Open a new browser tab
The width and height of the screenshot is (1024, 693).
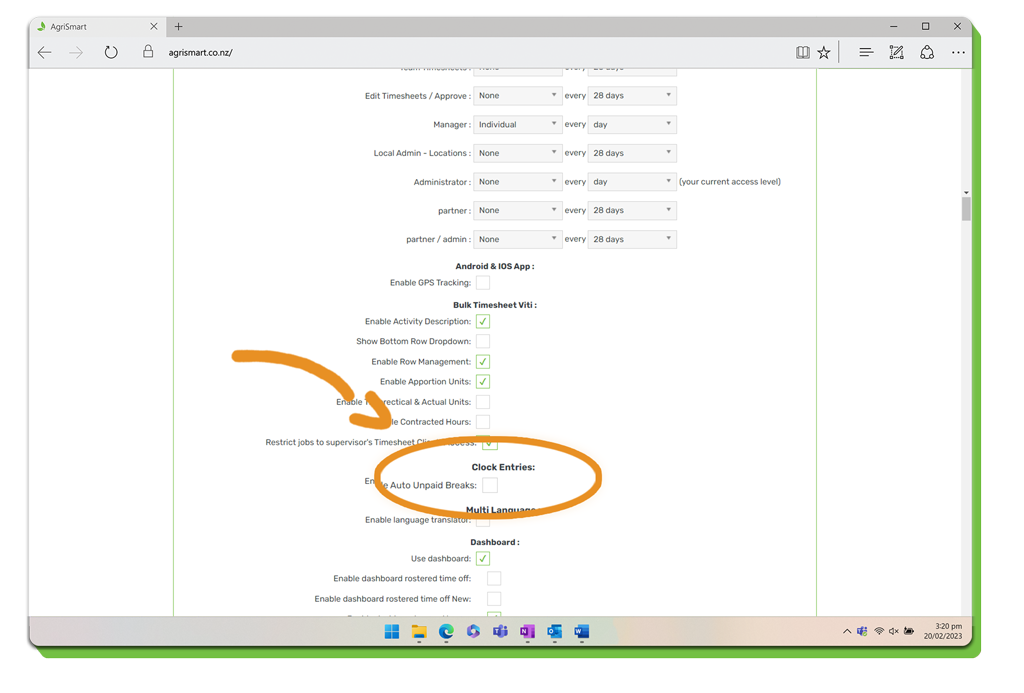(x=179, y=27)
